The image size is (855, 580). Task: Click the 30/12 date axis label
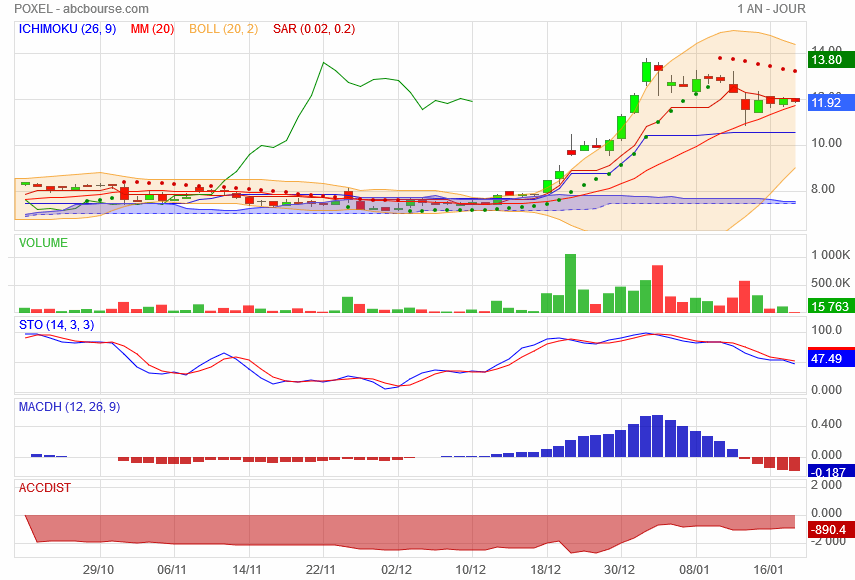619,570
